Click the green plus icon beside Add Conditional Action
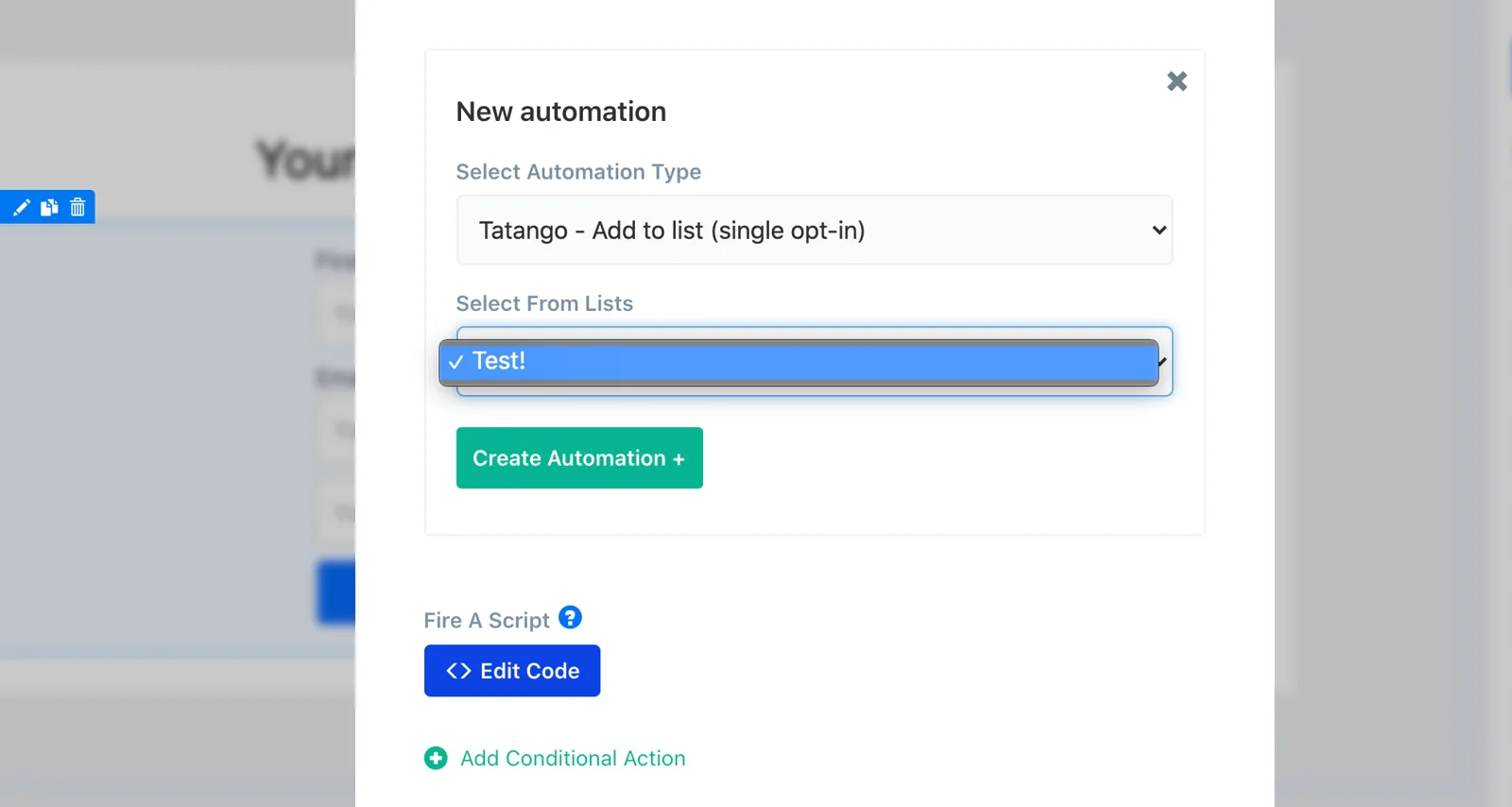1512x807 pixels. [436, 758]
